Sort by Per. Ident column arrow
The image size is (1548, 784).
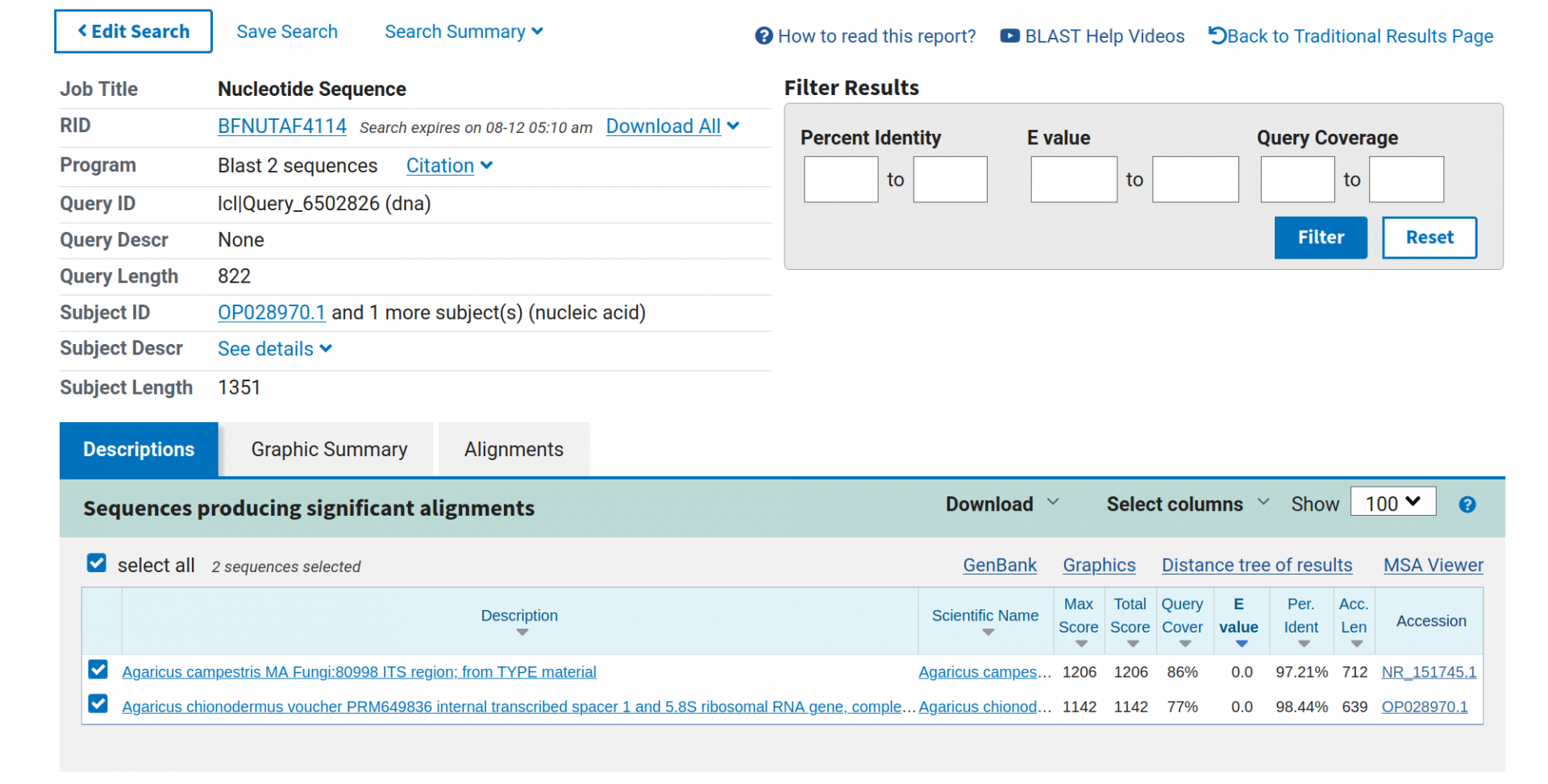(x=1303, y=644)
